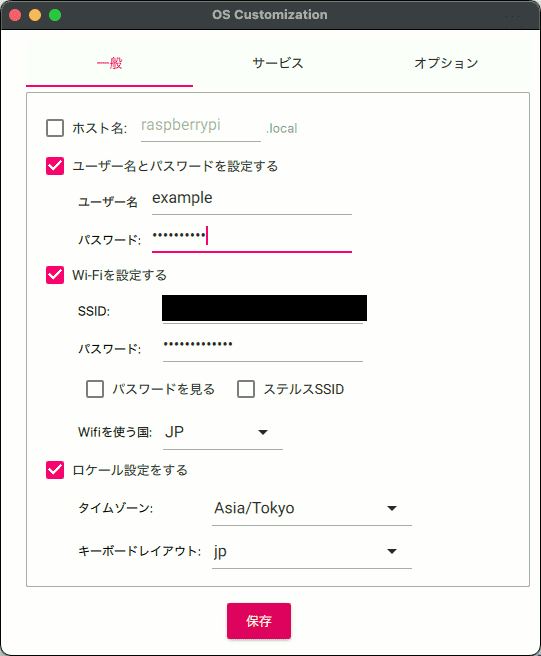Toggle the Wi-Fiを設定する checkbox
The image size is (541, 656).
[55, 275]
